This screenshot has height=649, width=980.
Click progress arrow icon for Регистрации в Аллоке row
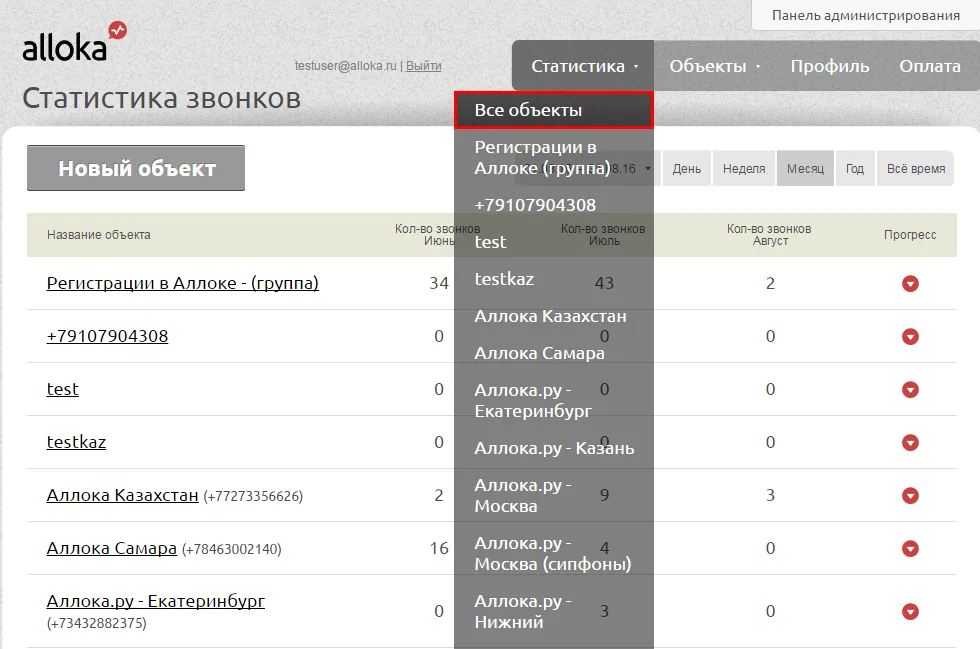tap(910, 284)
